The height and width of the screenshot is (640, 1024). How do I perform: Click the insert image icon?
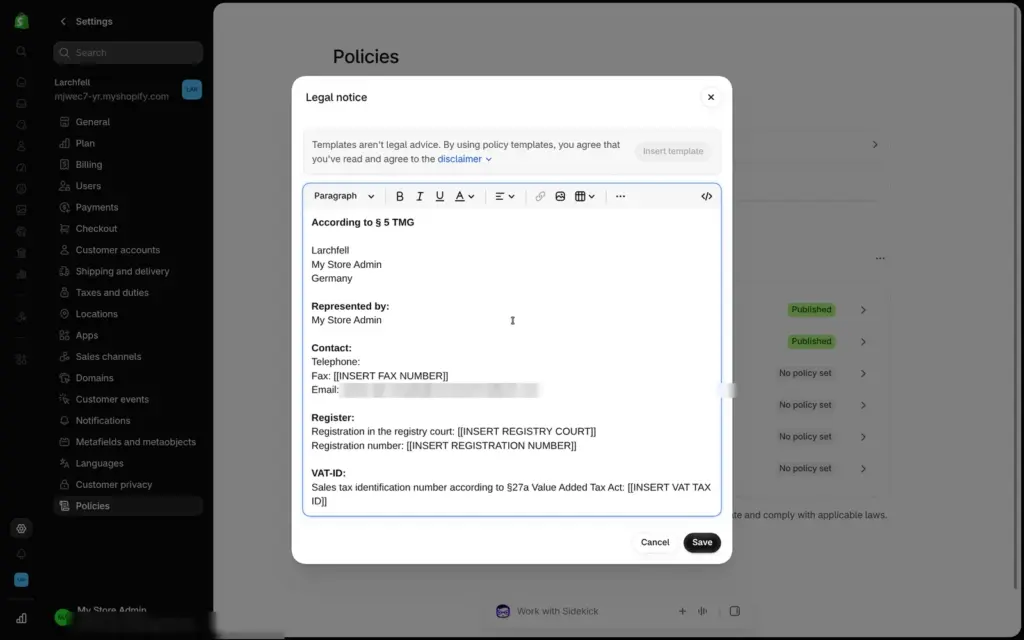pos(560,196)
